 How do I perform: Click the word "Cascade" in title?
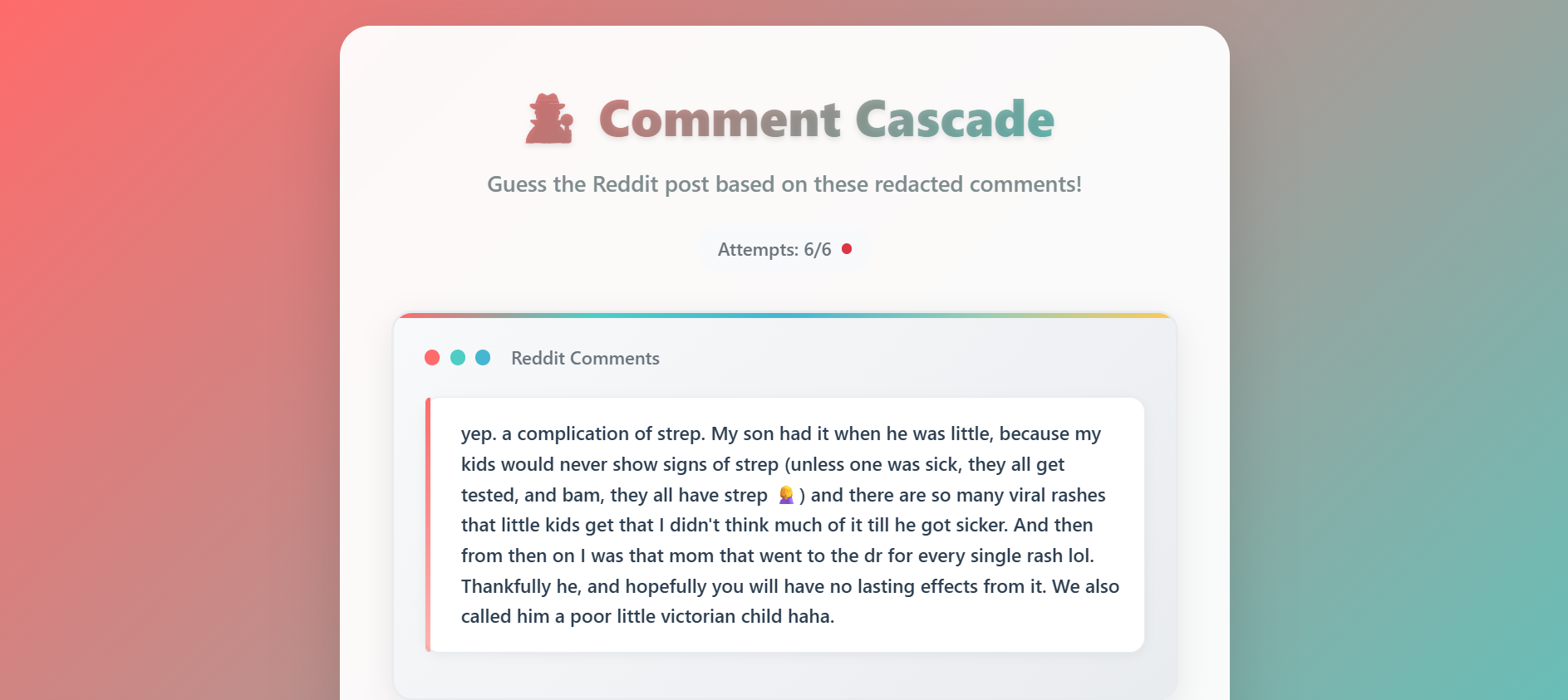(x=954, y=119)
